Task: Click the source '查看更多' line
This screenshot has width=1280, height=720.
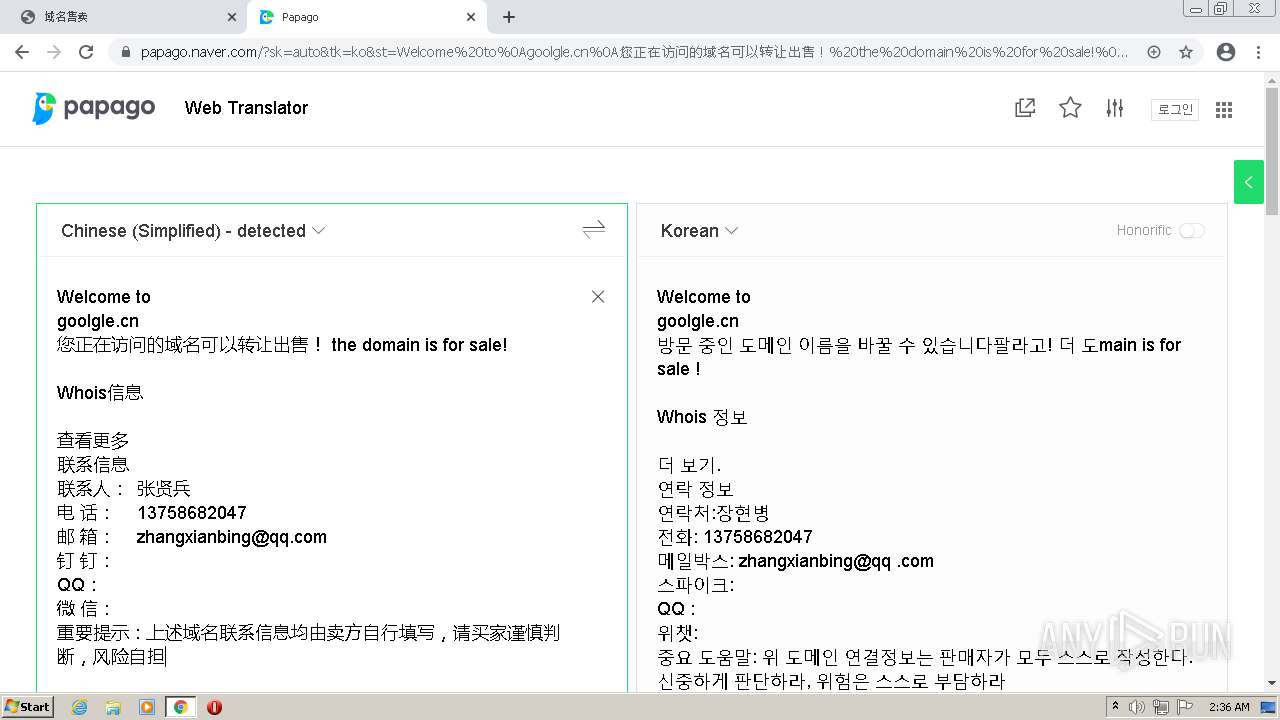Action: [x=93, y=441]
